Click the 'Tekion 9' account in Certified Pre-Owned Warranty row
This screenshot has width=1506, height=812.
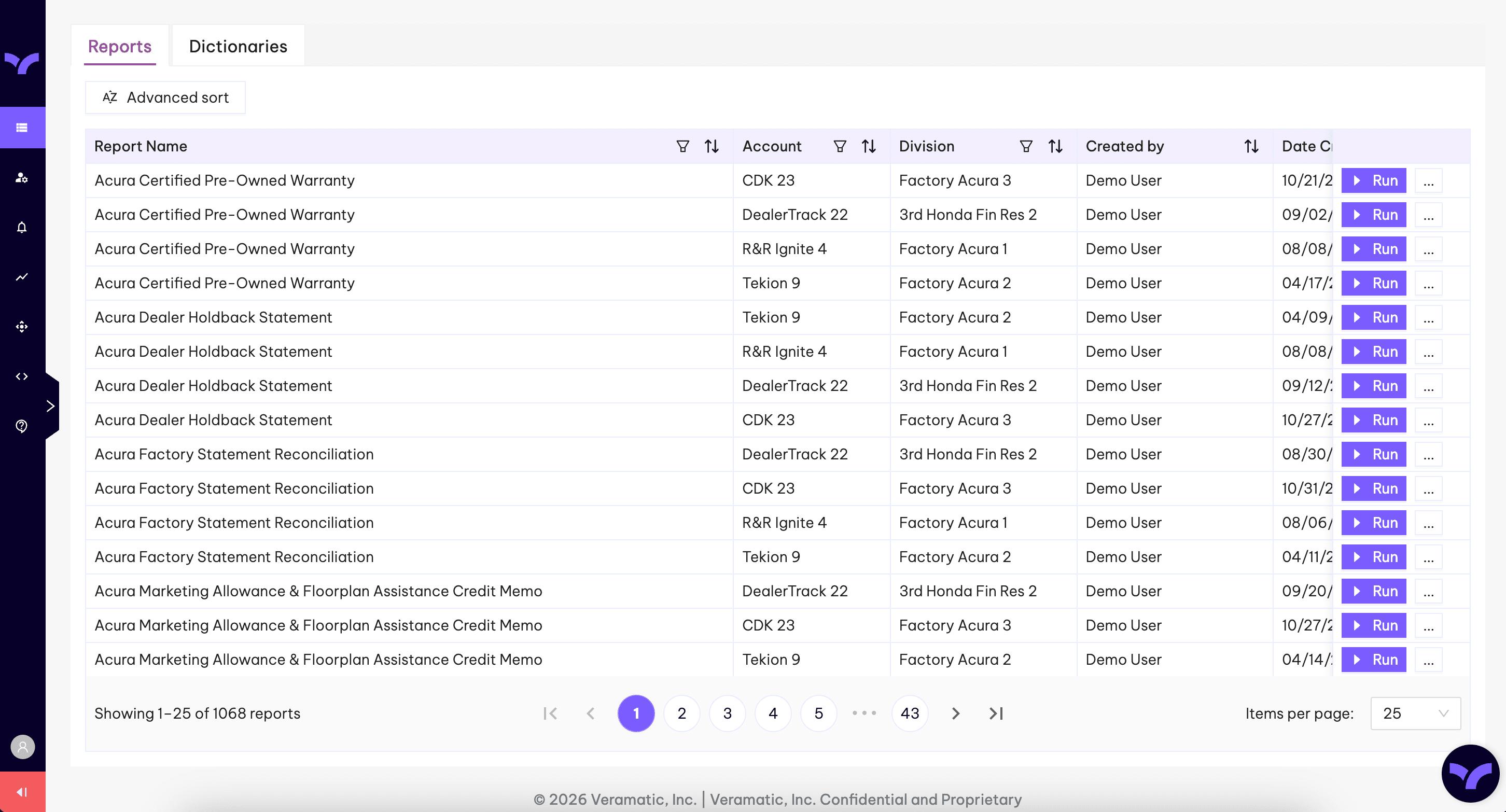(771, 283)
